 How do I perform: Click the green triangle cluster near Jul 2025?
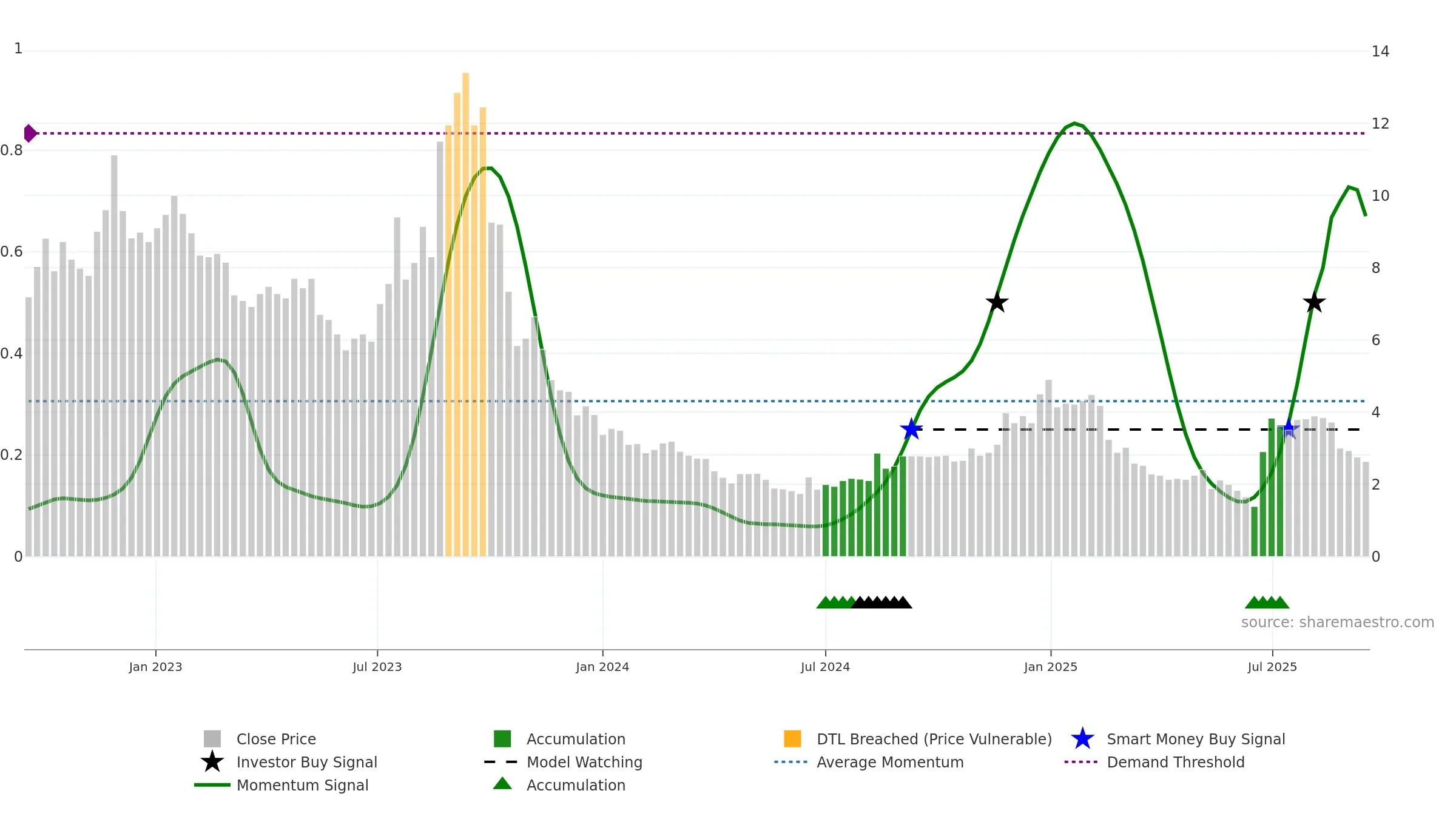click(x=1267, y=602)
